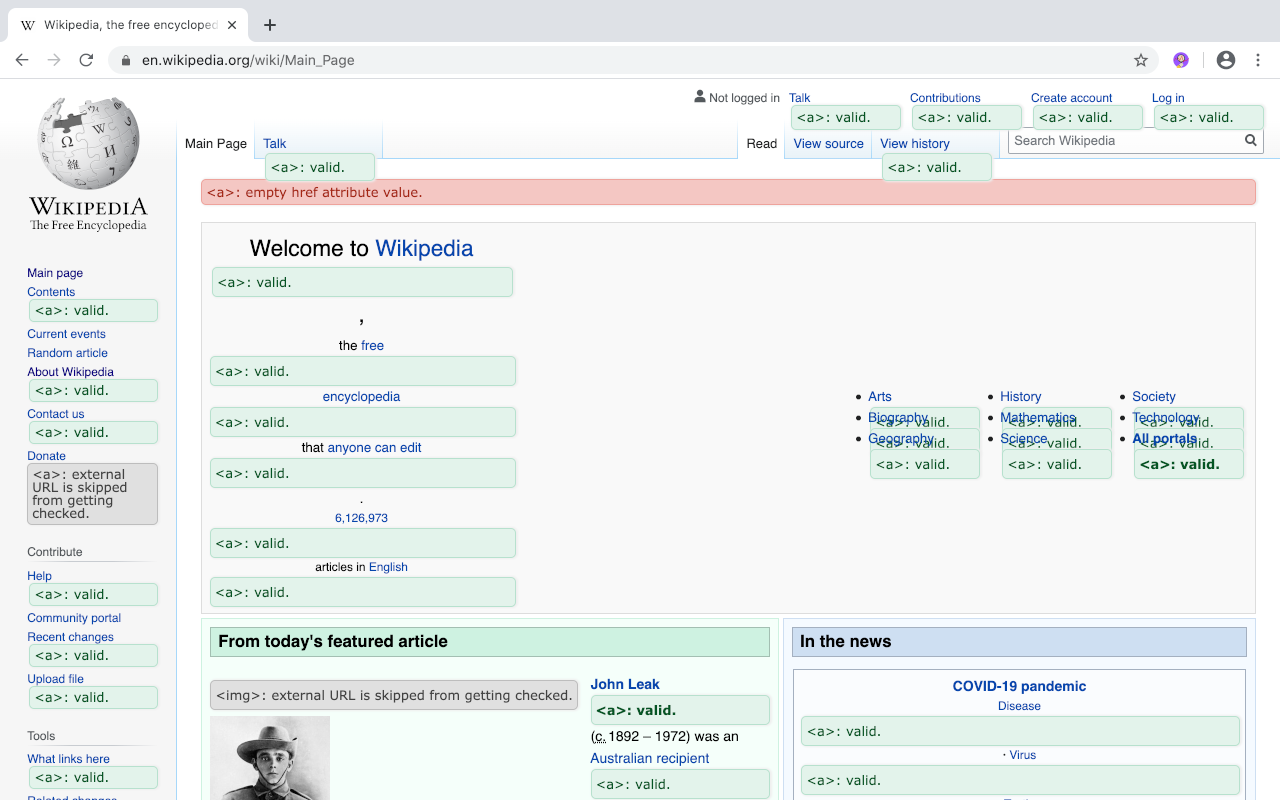Open the All portals link
Image resolution: width=1280 pixels, height=800 pixels.
coord(1164,439)
